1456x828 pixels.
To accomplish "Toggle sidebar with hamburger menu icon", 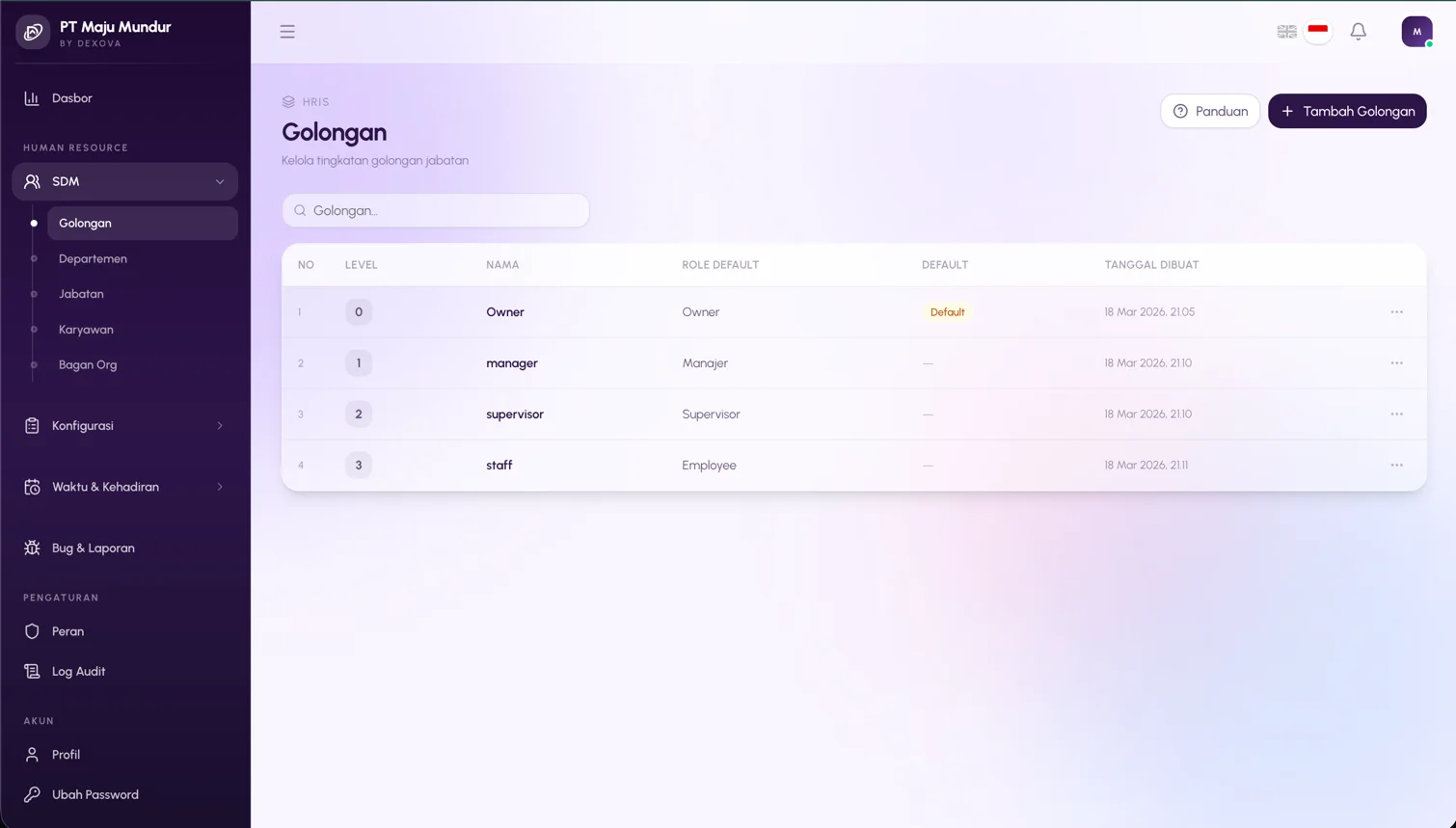I will tap(287, 32).
